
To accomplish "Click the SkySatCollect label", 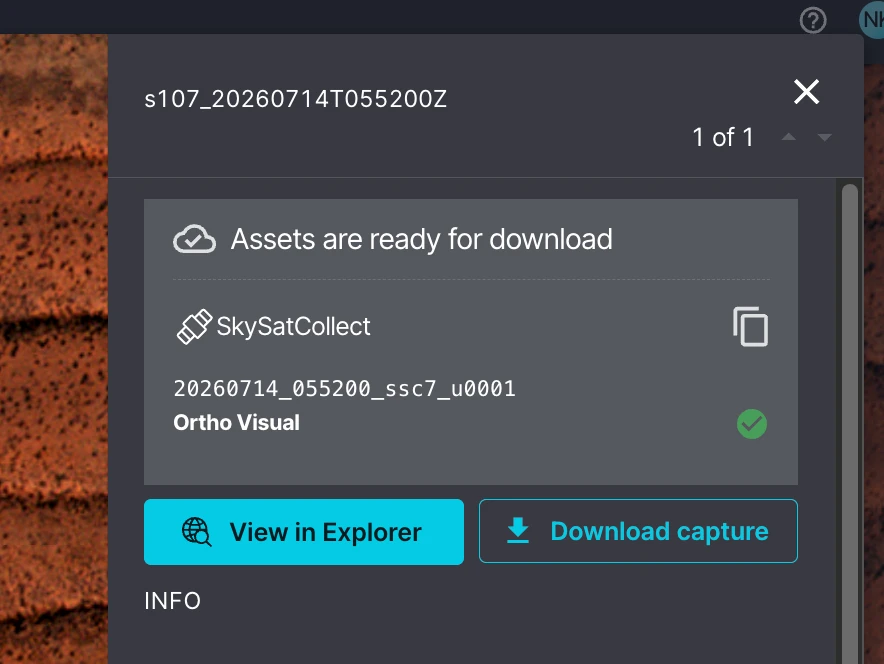I will pyautogui.click(x=293, y=326).
